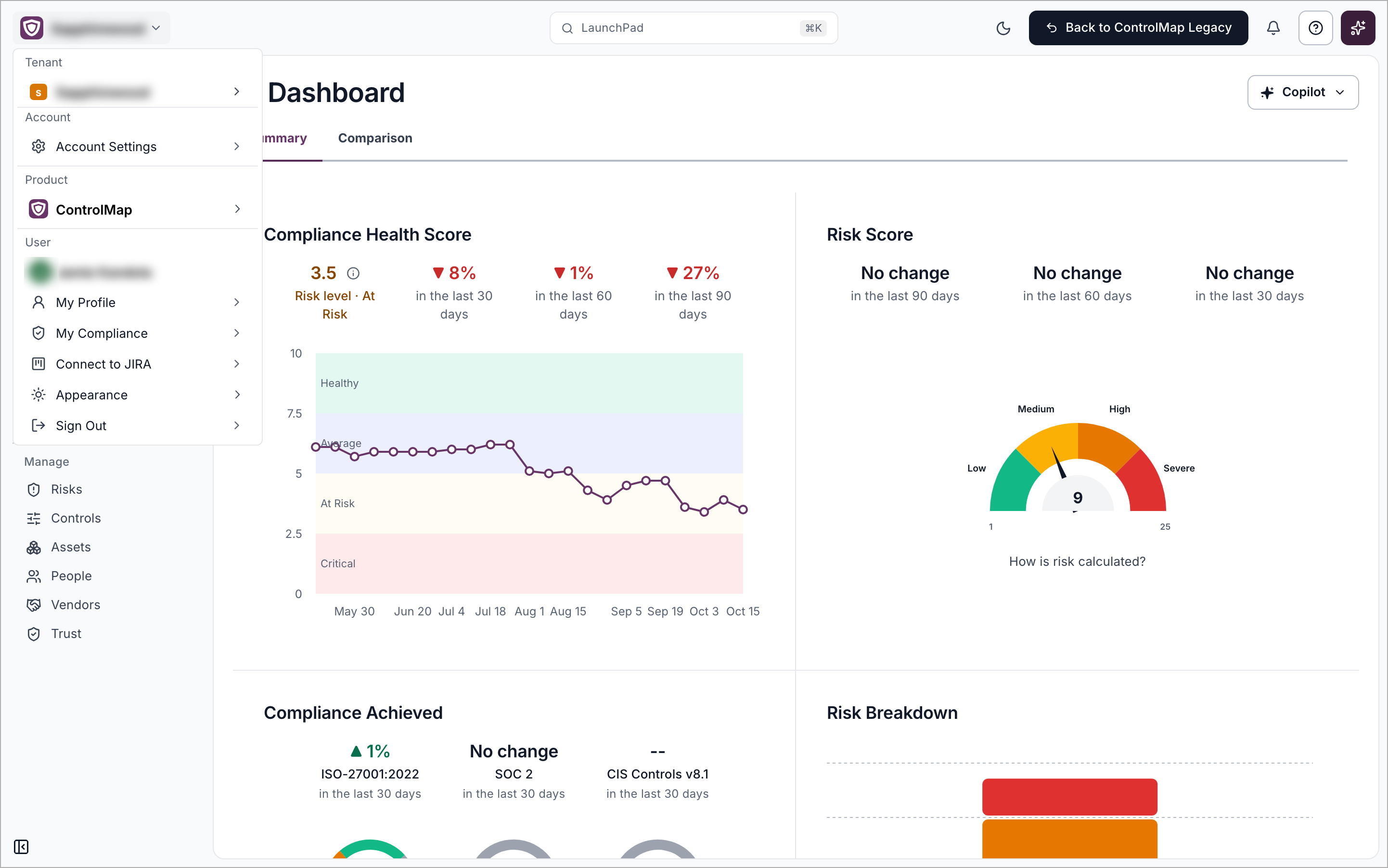Open Risks via its shield icon
Screen dimensions: 1388x868
[34, 490]
